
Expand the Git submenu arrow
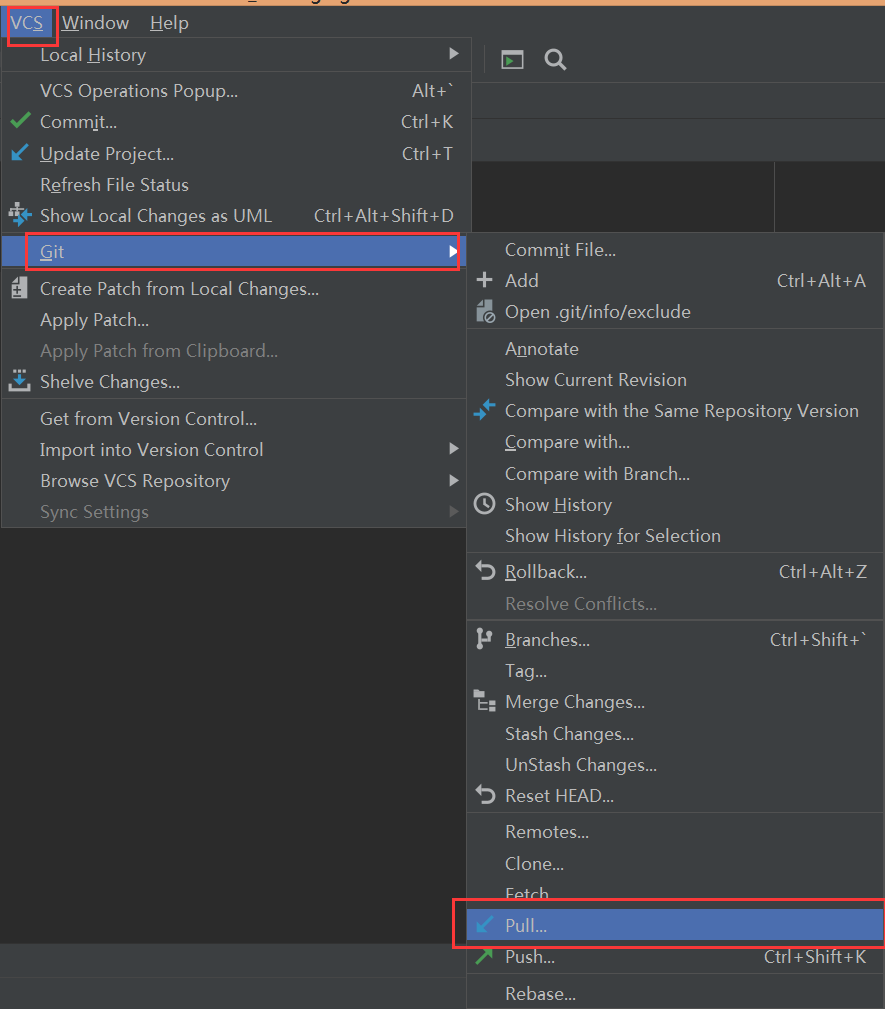[453, 252]
